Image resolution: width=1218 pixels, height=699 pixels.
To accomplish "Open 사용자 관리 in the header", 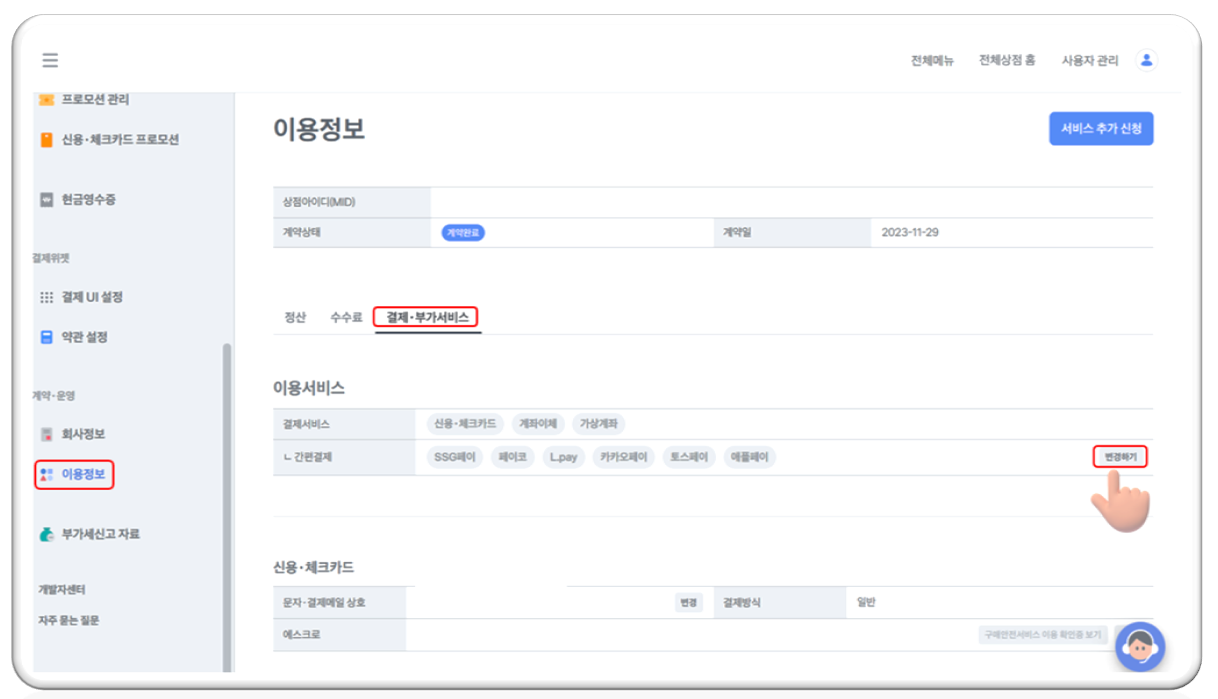I will coord(1090,61).
